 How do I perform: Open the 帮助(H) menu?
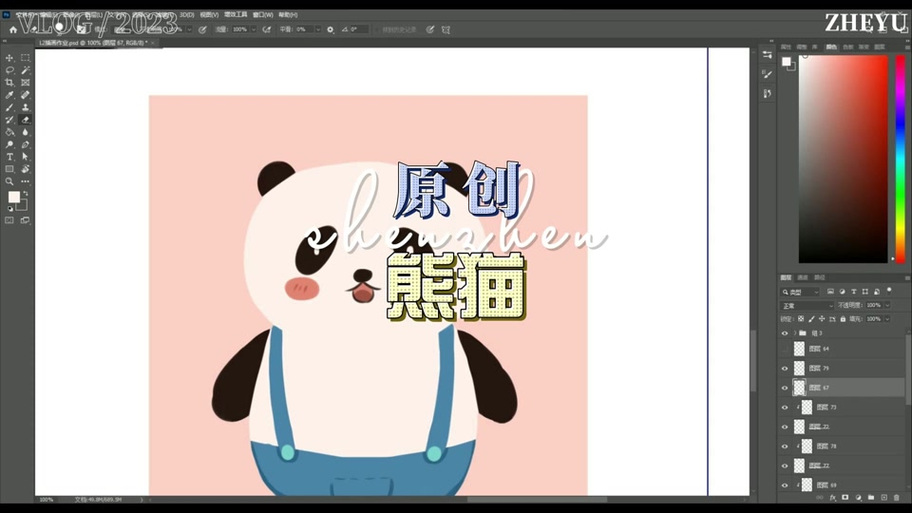point(288,15)
